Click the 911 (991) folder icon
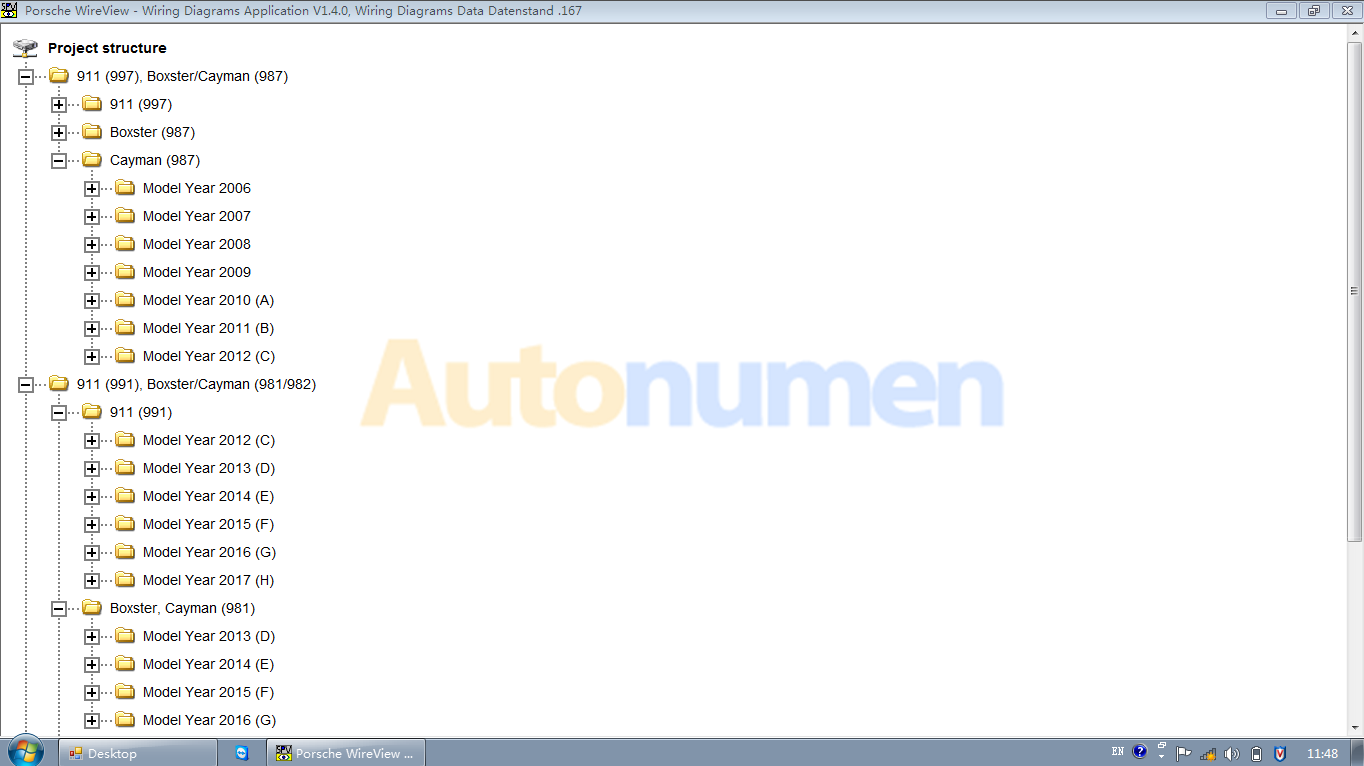The width and height of the screenshot is (1364, 766). coord(92,411)
